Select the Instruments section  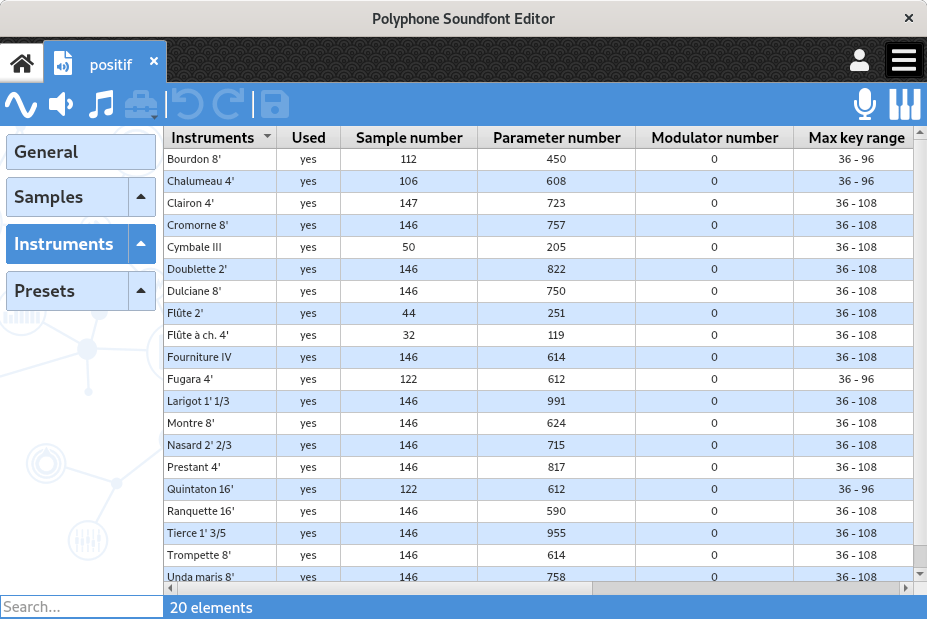67,244
